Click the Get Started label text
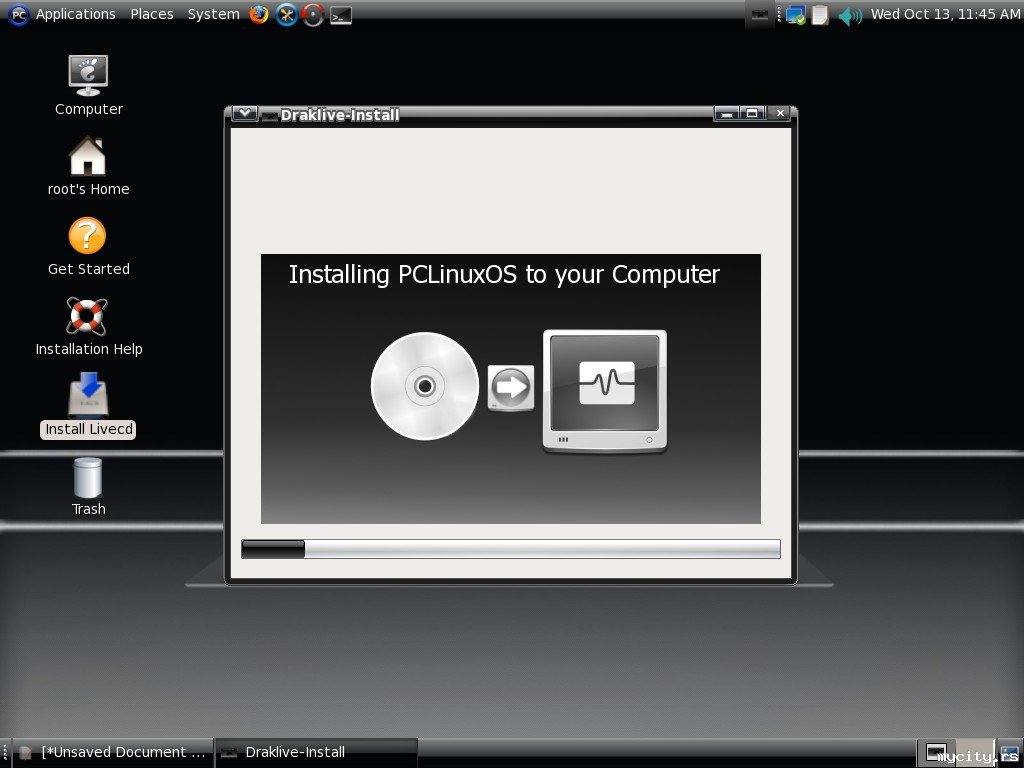Screen dimensions: 1024x768 (89, 269)
